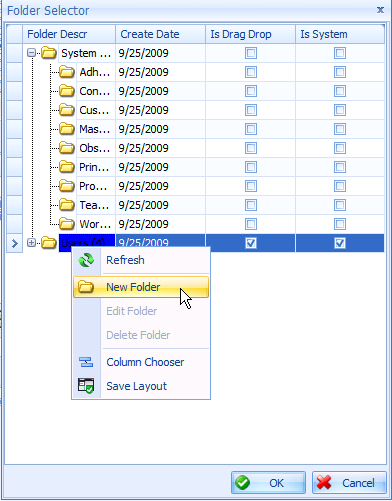Screen dimensions: 392x501
Task: Click the Pro... folder icon
Action: [67, 186]
